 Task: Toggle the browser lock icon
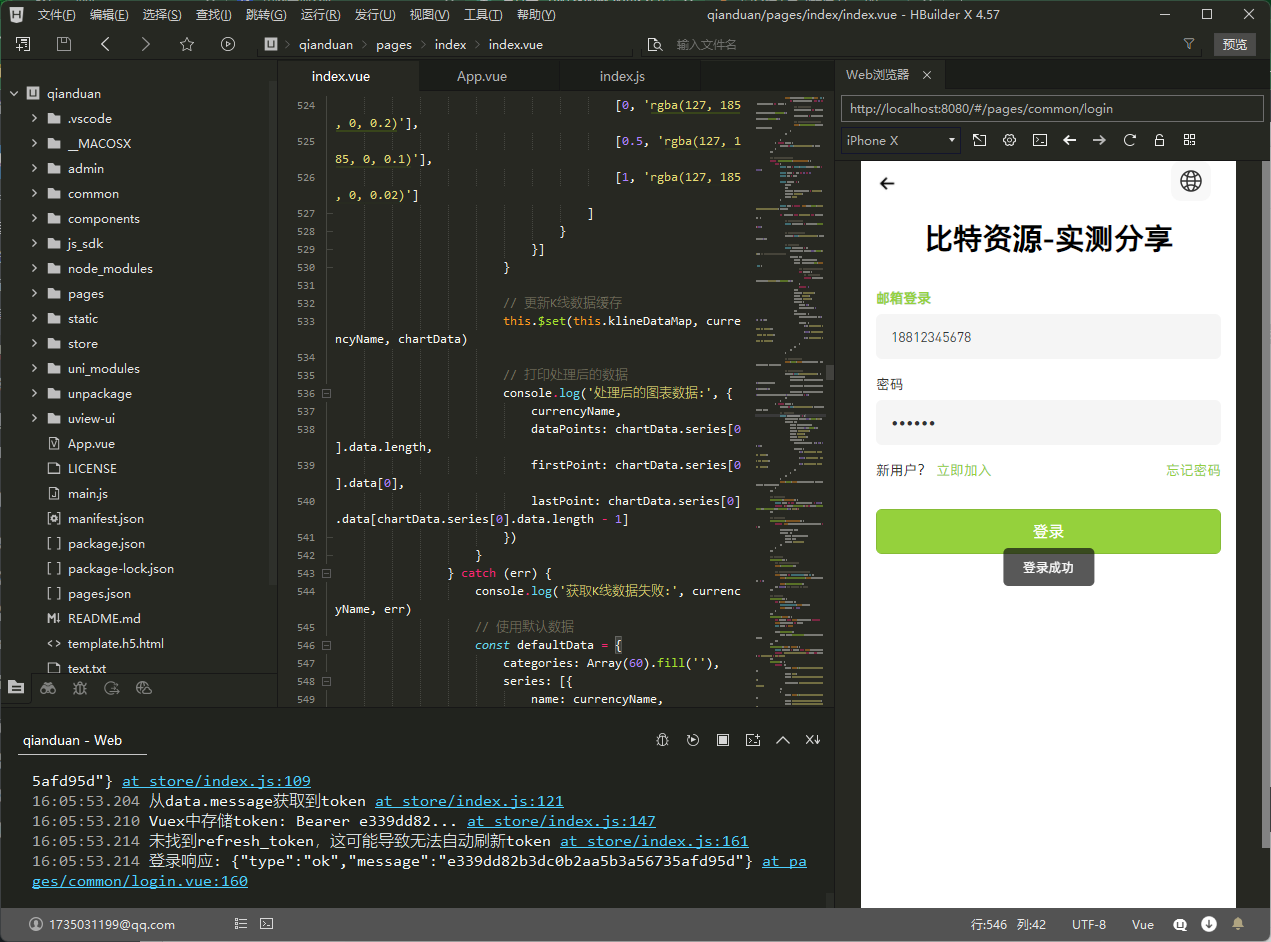[1160, 140]
